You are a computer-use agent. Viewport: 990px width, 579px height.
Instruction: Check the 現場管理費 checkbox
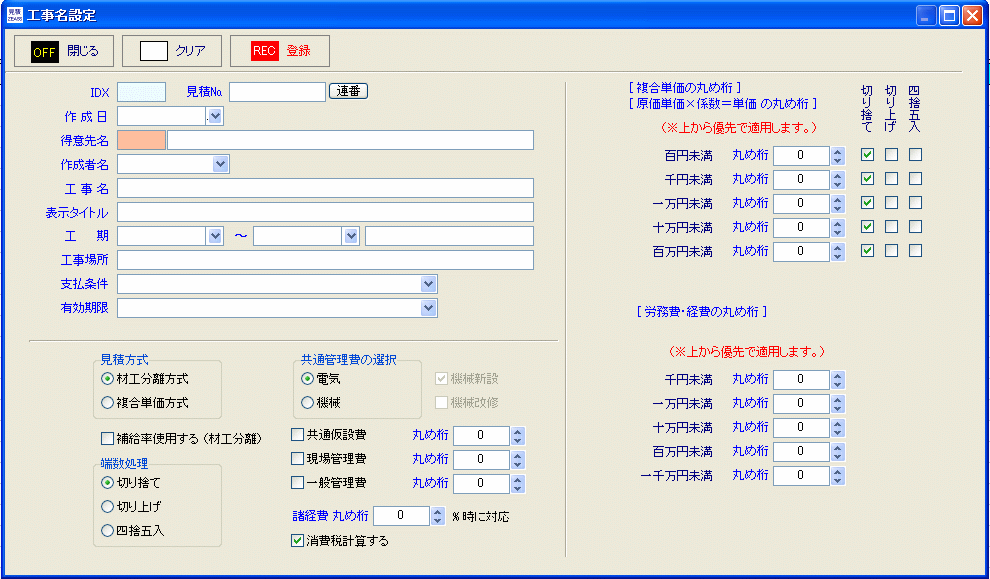297,459
